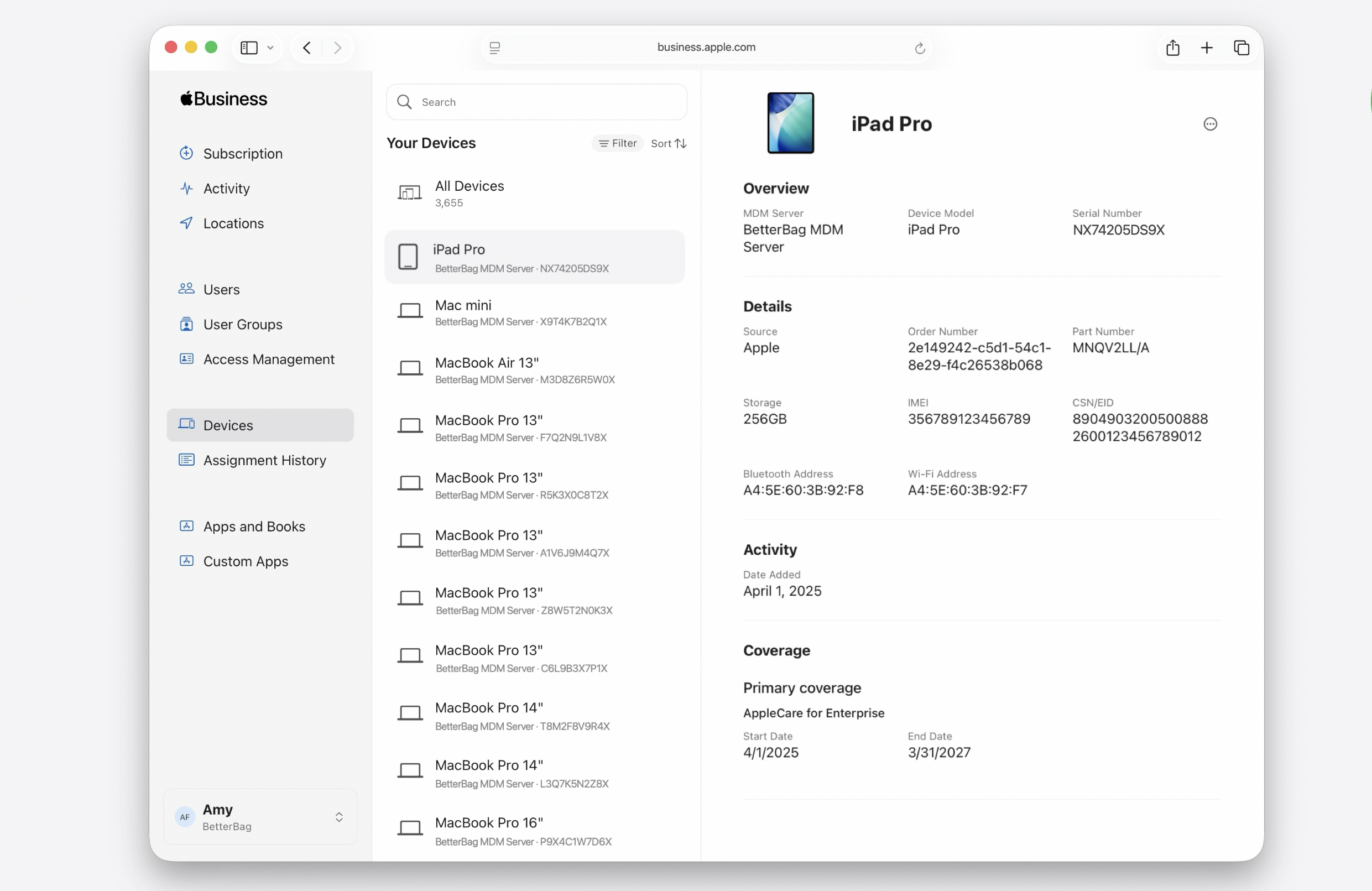Focus the device Search field

(x=536, y=102)
